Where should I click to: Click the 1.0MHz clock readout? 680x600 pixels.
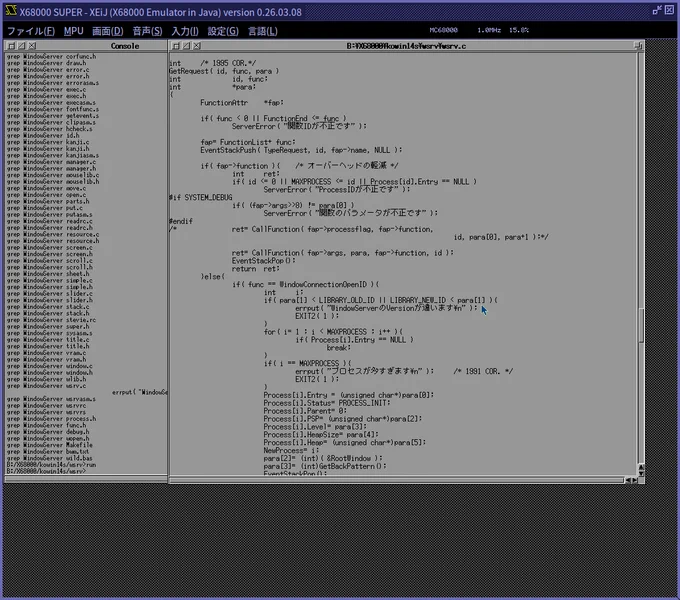click(489, 30)
